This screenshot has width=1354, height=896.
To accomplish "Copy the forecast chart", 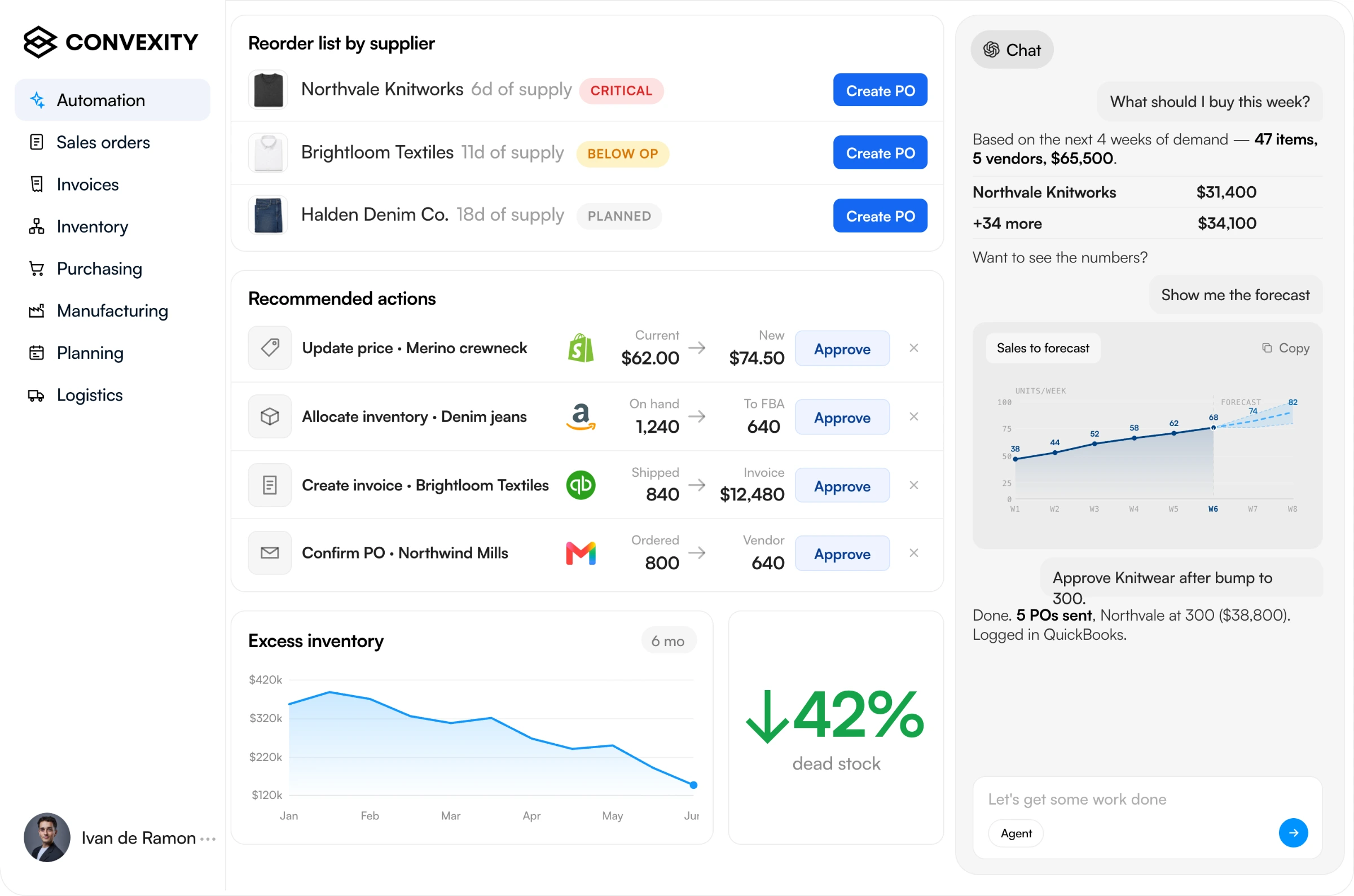I will [1285, 348].
